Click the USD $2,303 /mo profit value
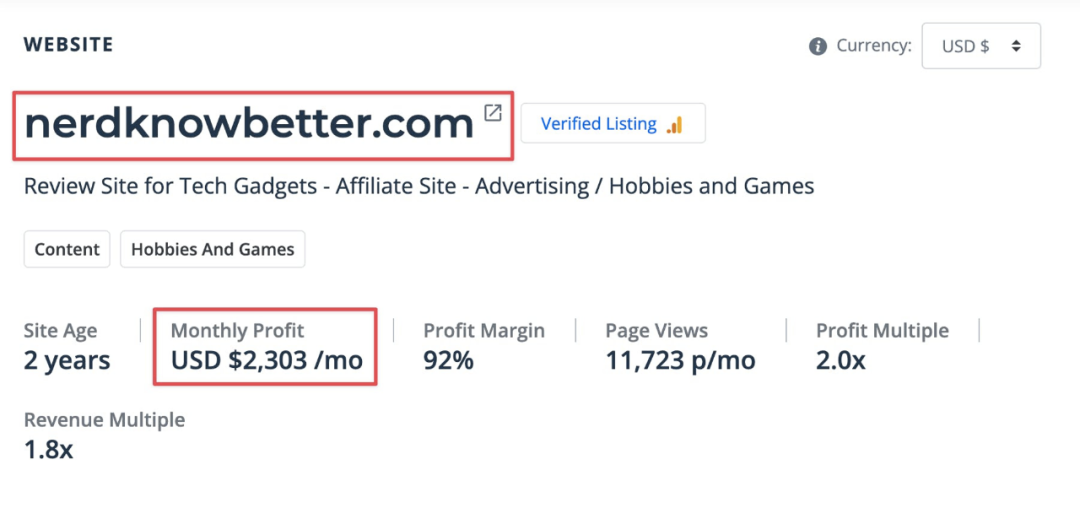Image resolution: width=1080 pixels, height=519 pixels. 266,360
